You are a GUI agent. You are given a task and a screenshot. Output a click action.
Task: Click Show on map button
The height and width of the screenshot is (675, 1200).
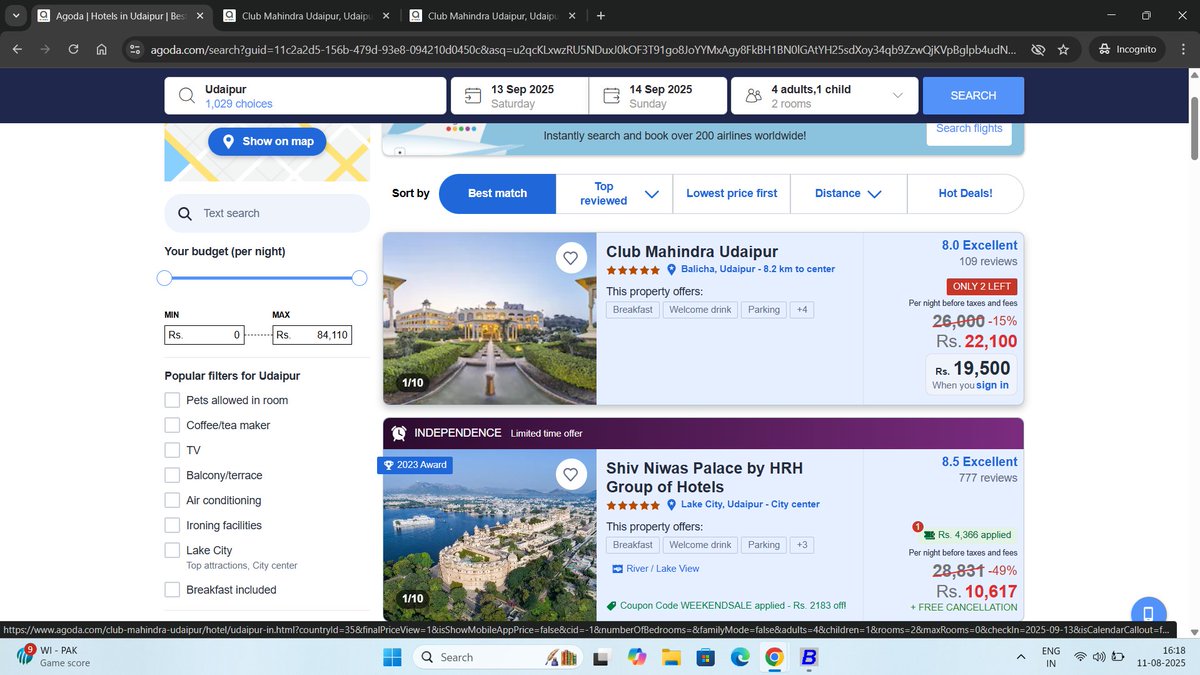pos(268,141)
